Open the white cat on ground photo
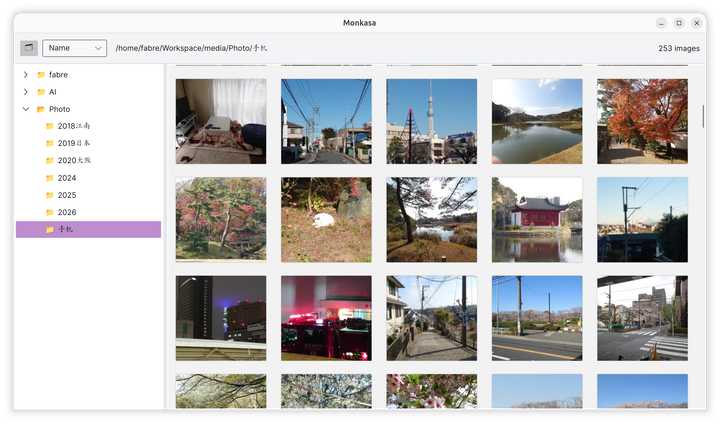This screenshot has width=720, height=423. tap(326, 220)
